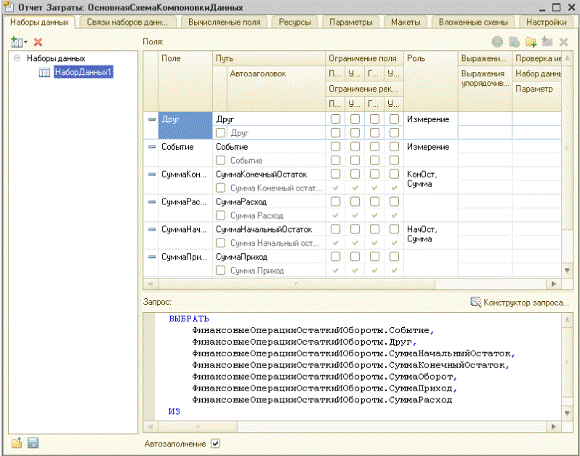Collapse the Наборы данных tree node
The height and width of the screenshot is (456, 580).
(x=17, y=58)
